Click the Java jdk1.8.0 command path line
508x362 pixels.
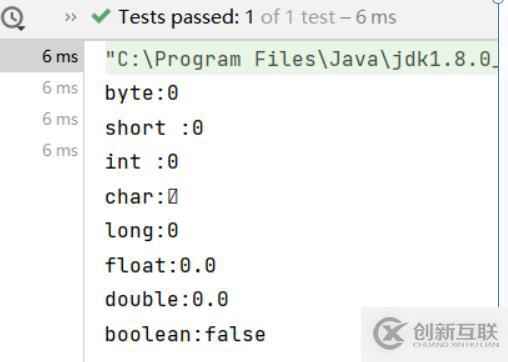(301, 58)
